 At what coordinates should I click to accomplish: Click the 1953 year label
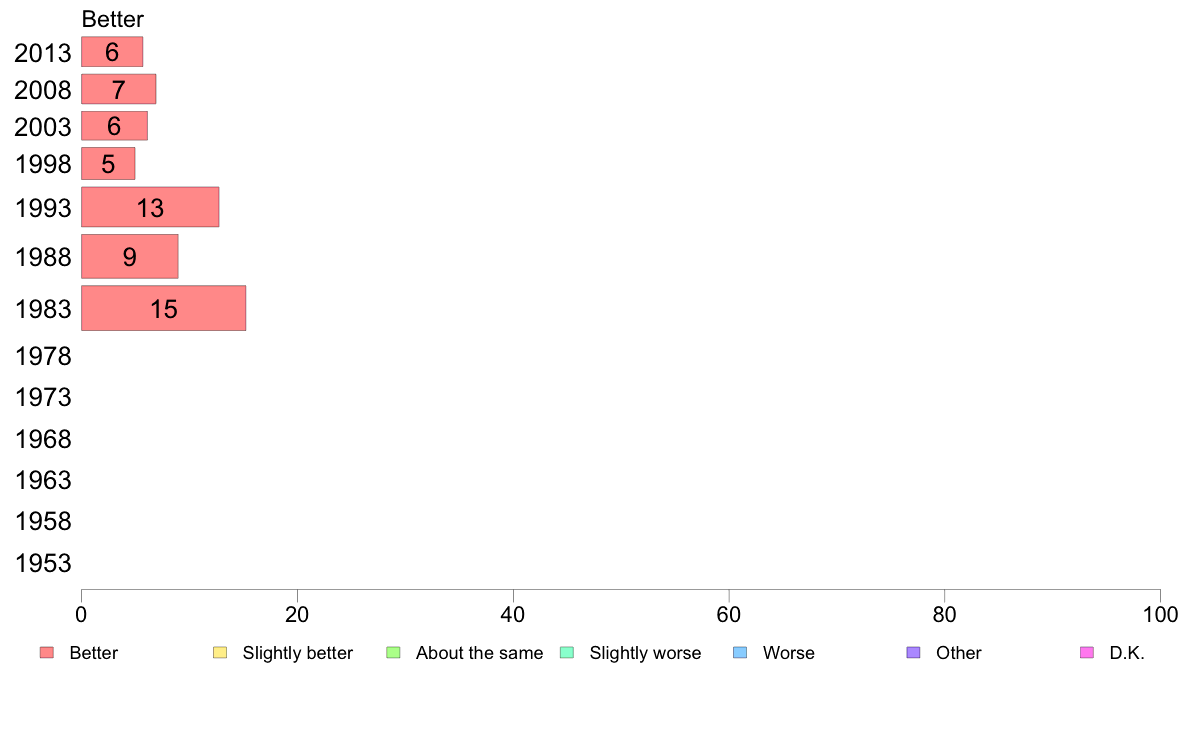point(43,563)
